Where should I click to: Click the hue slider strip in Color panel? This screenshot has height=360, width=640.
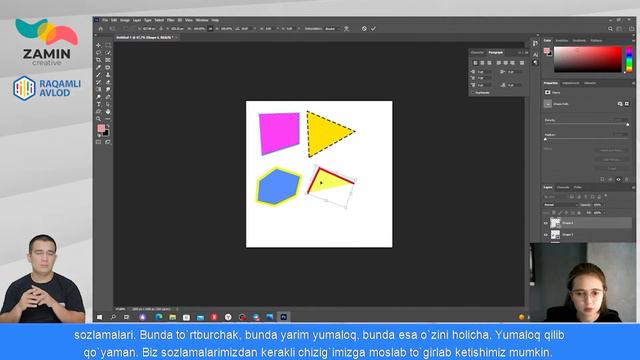tap(629, 60)
